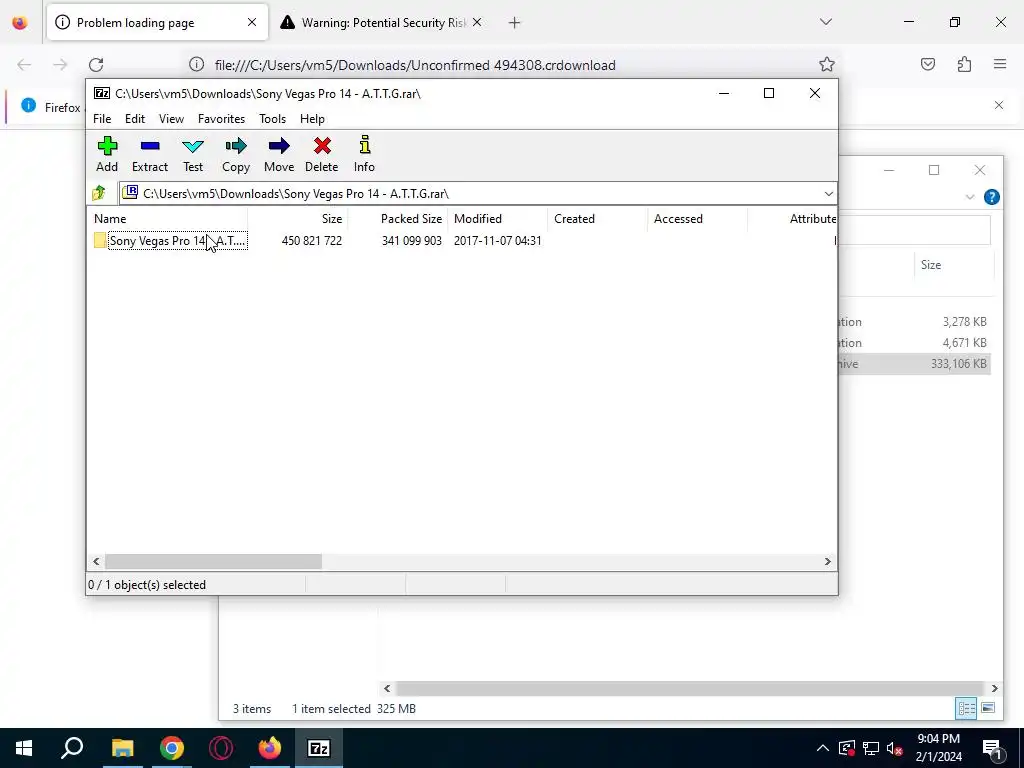Close the Problem loading page tab
This screenshot has width=1024, height=768.
click(251, 22)
